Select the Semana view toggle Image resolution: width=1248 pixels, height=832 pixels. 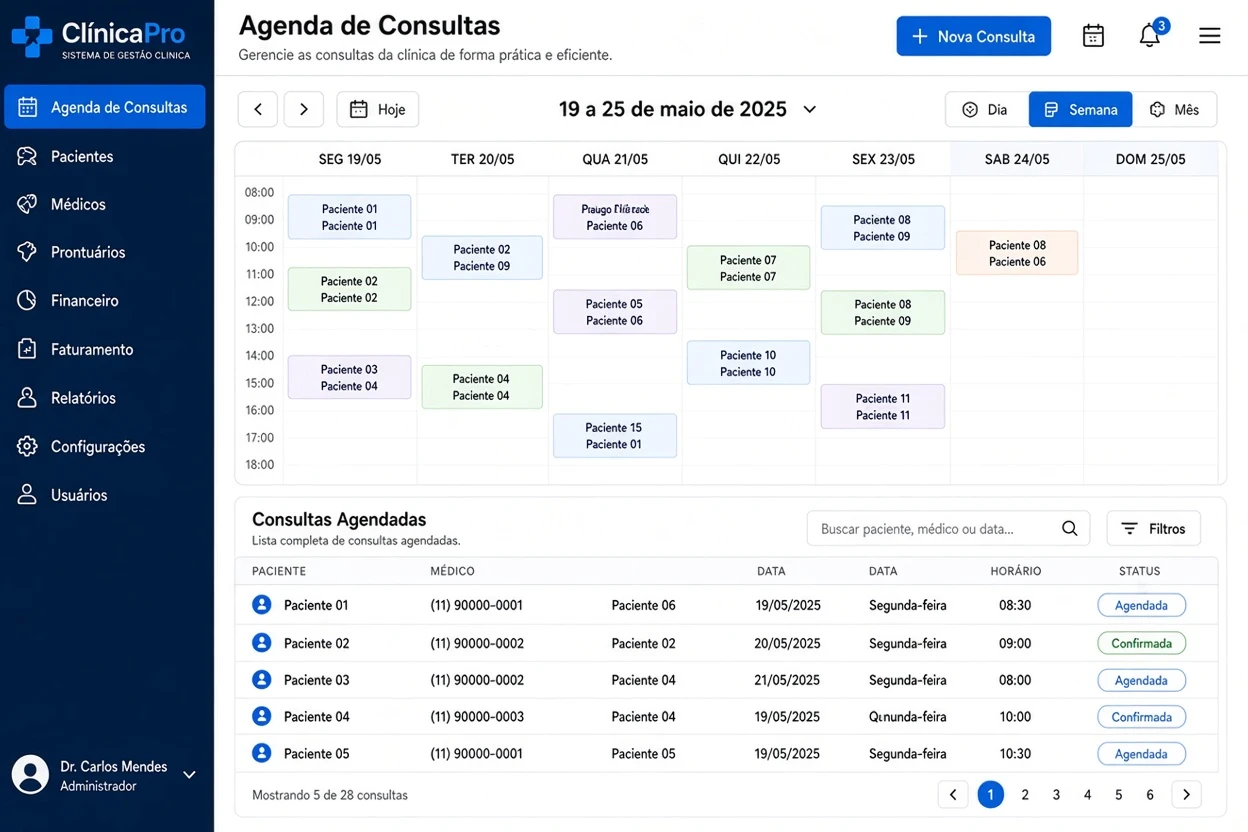tap(1080, 110)
